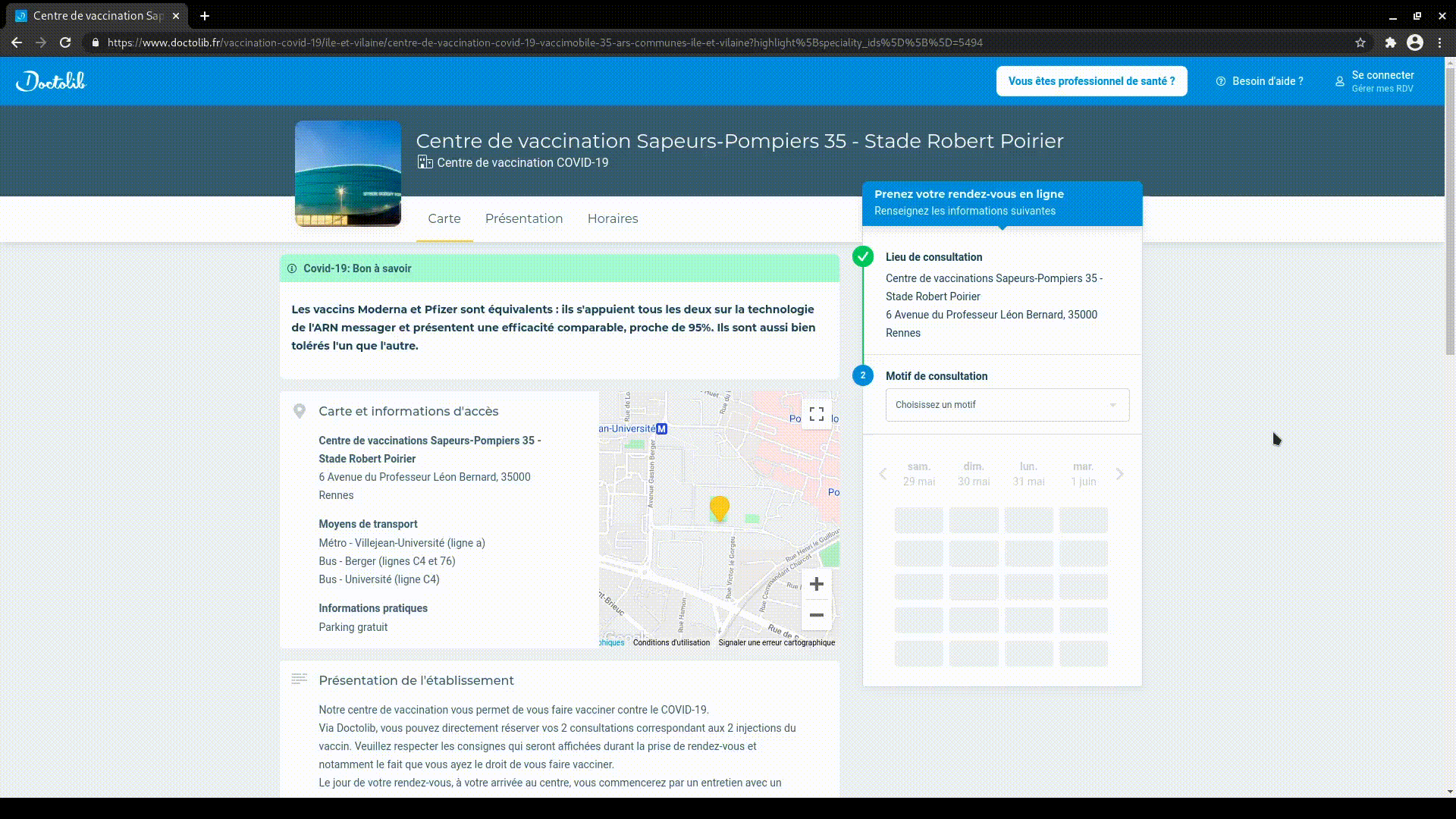Open the Choisissez un motif dropdown
Screen dimensions: 1456x819
point(1007,405)
